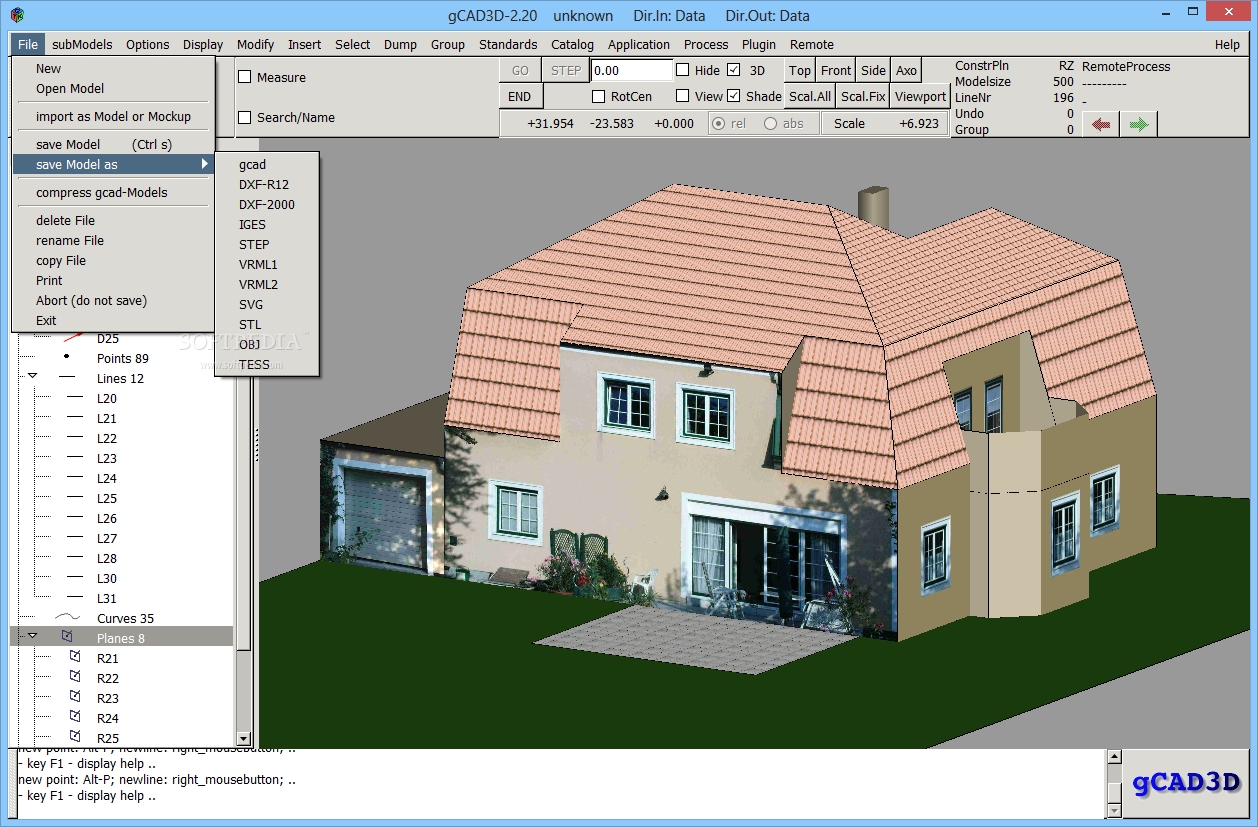Select L31 in the object tree
This screenshot has height=827, width=1258.
(107, 598)
